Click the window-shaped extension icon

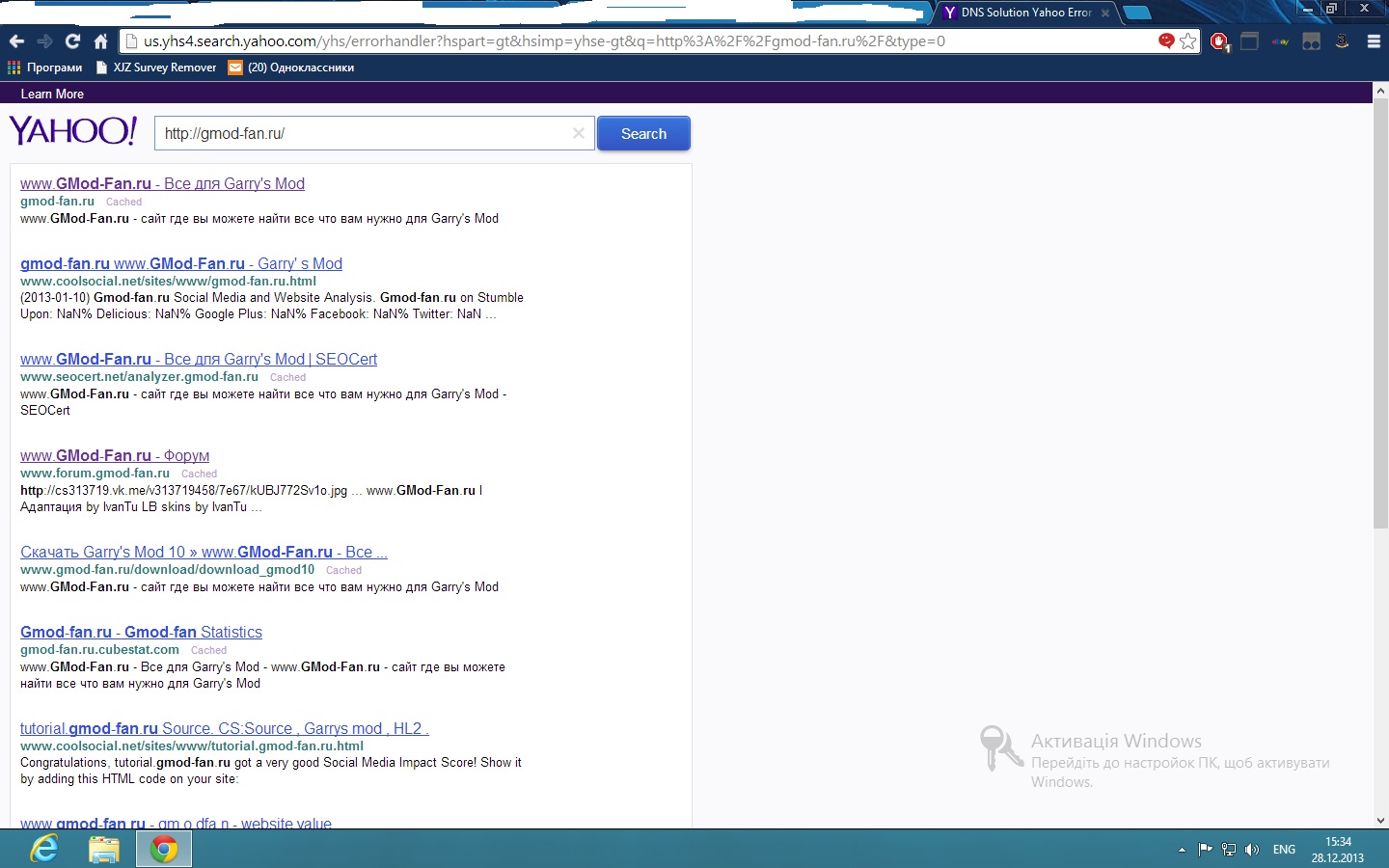(x=1249, y=41)
